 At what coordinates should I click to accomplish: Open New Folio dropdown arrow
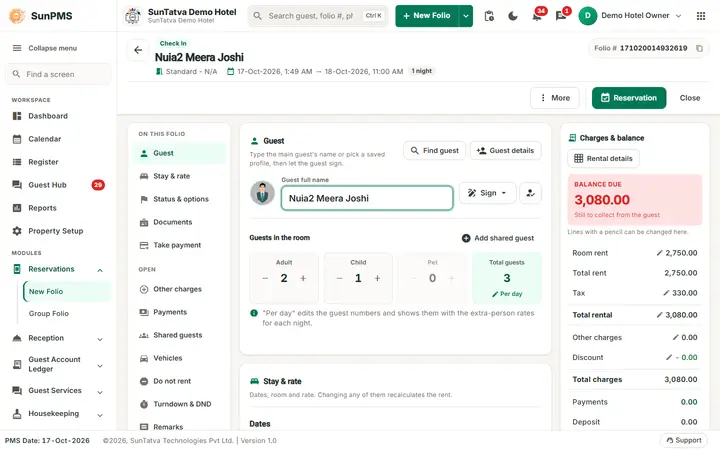(466, 16)
